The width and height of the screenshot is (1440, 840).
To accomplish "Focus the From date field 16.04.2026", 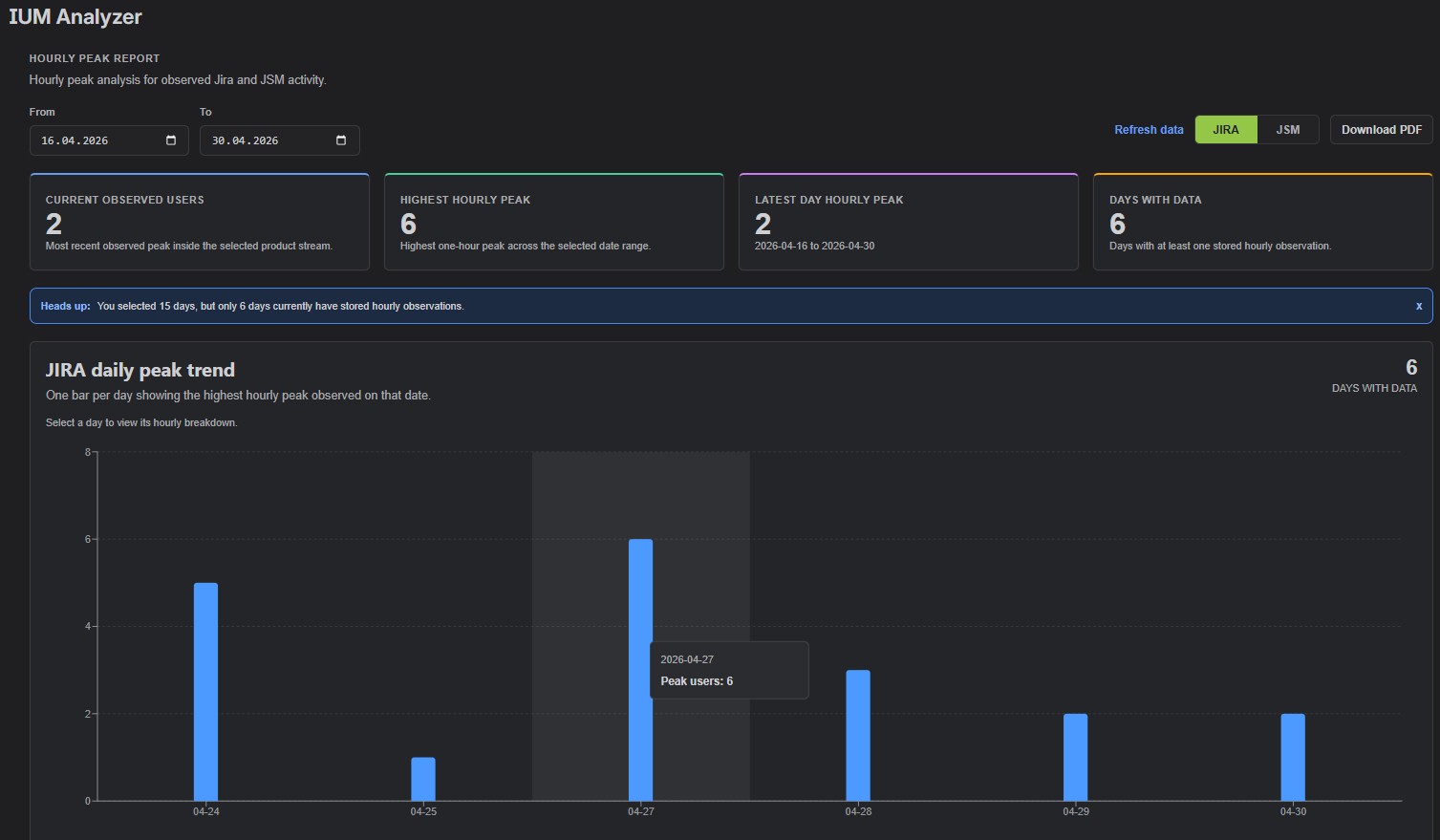I will [x=109, y=140].
